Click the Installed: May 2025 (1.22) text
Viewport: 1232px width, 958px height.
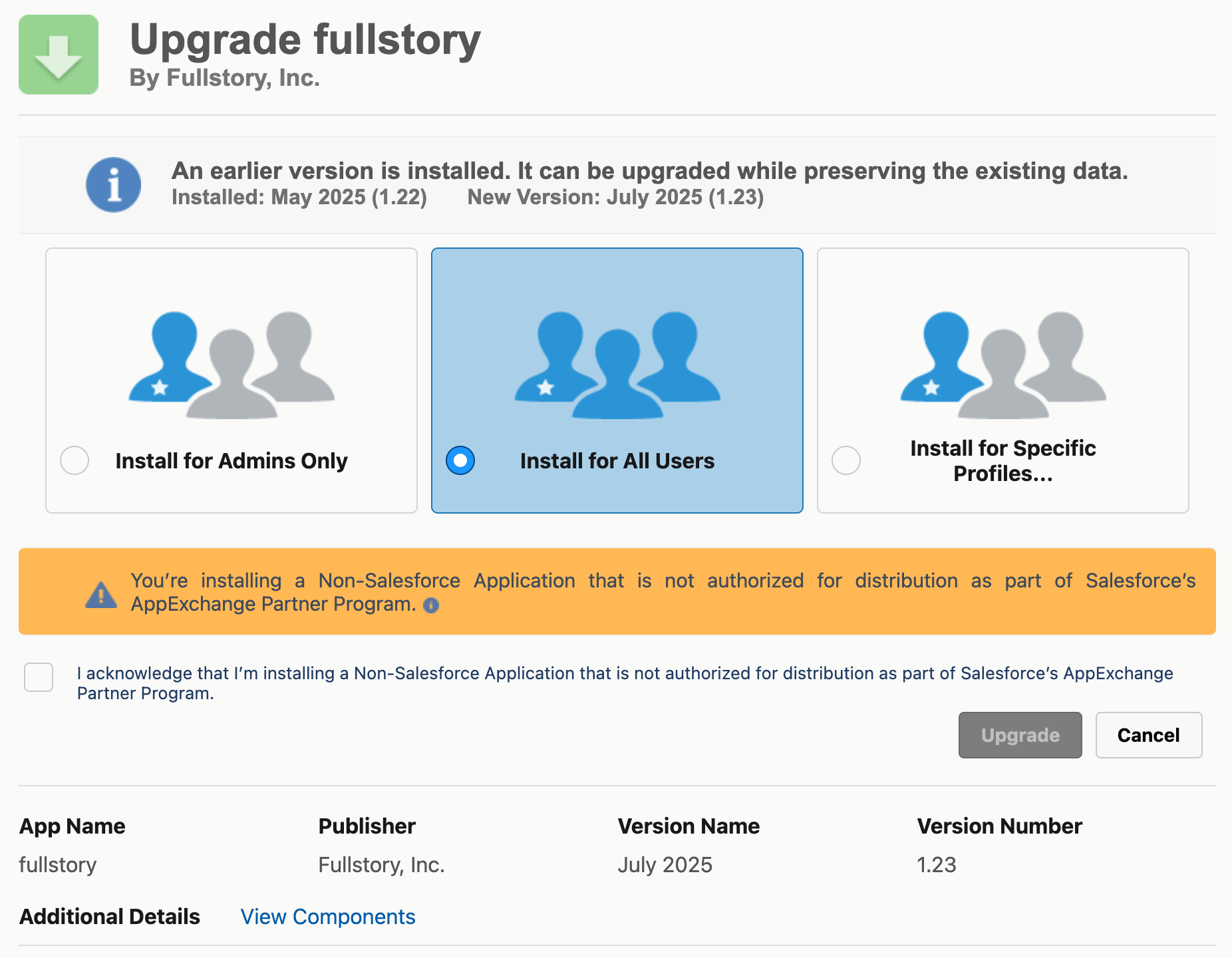[299, 198]
